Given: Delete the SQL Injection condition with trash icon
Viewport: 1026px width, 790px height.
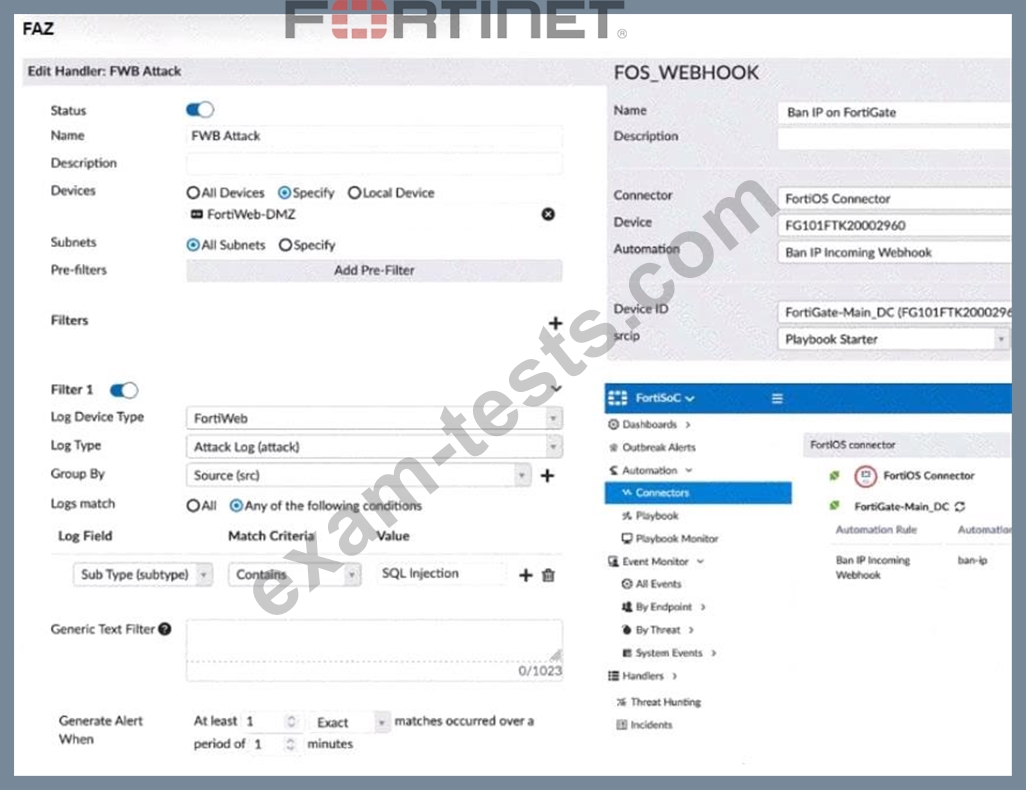Looking at the screenshot, I should (x=548, y=575).
